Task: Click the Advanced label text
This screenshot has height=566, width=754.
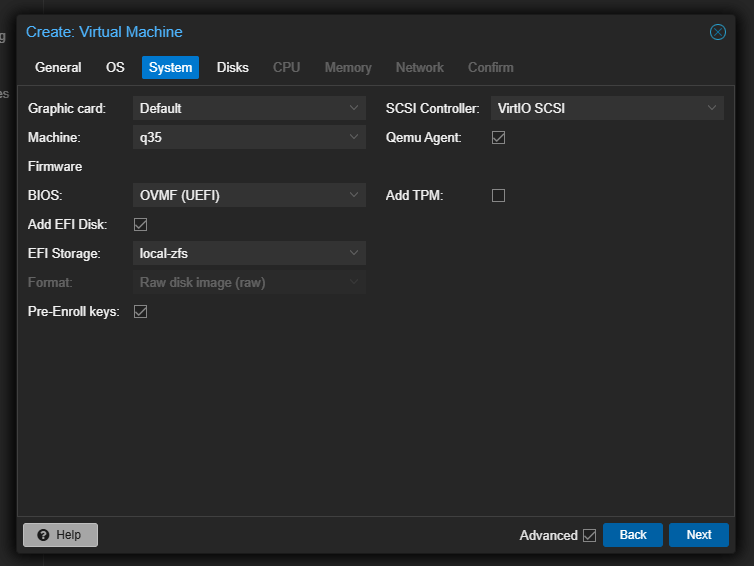Action: click(548, 535)
